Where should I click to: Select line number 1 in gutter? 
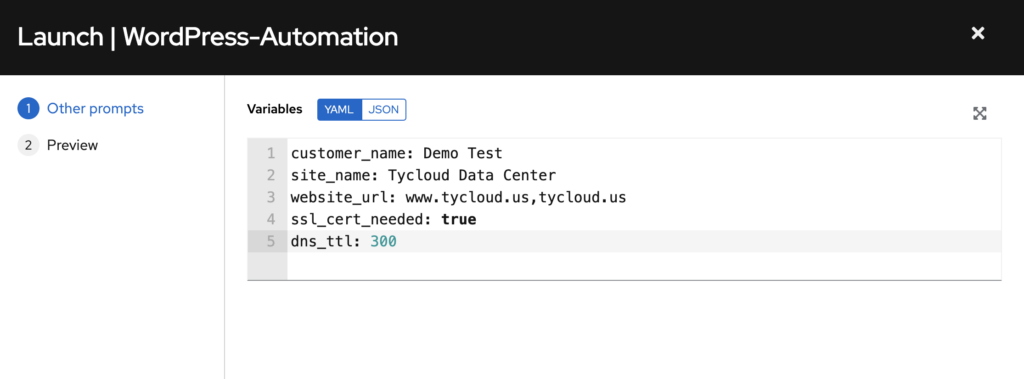(x=271, y=154)
